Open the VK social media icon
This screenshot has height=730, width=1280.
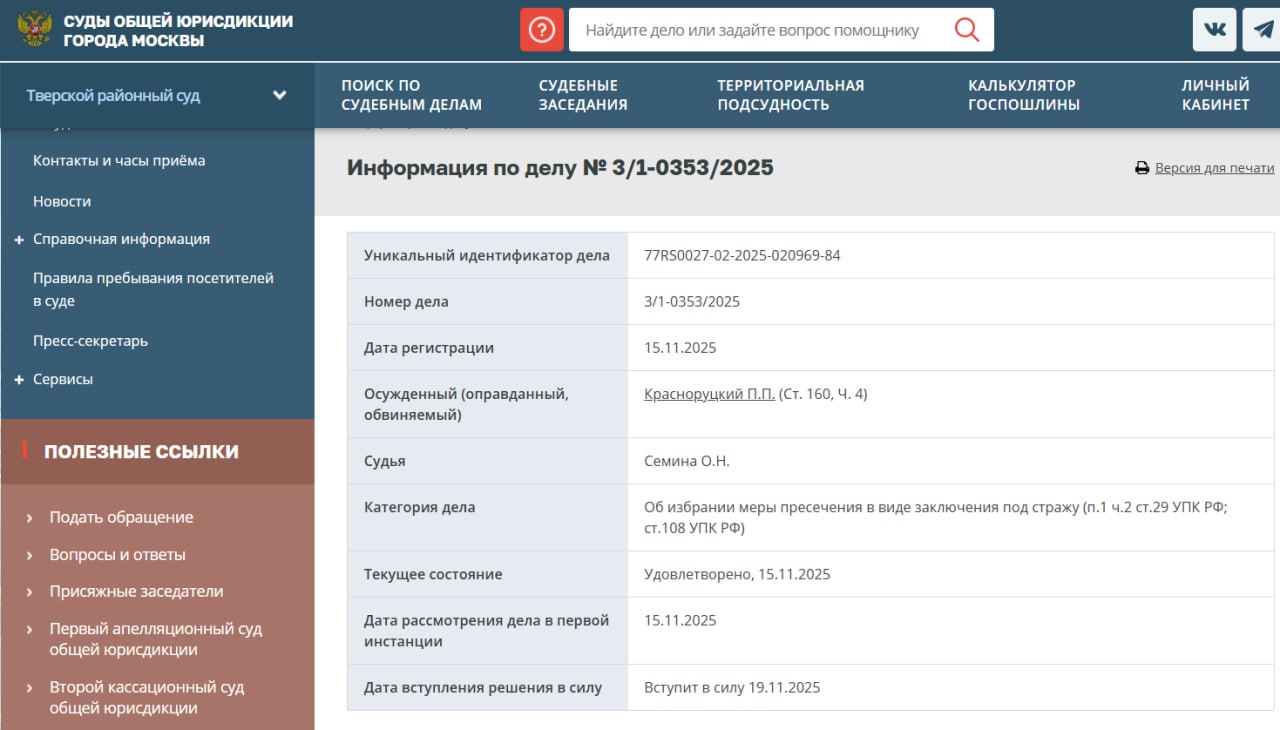[1213, 29]
